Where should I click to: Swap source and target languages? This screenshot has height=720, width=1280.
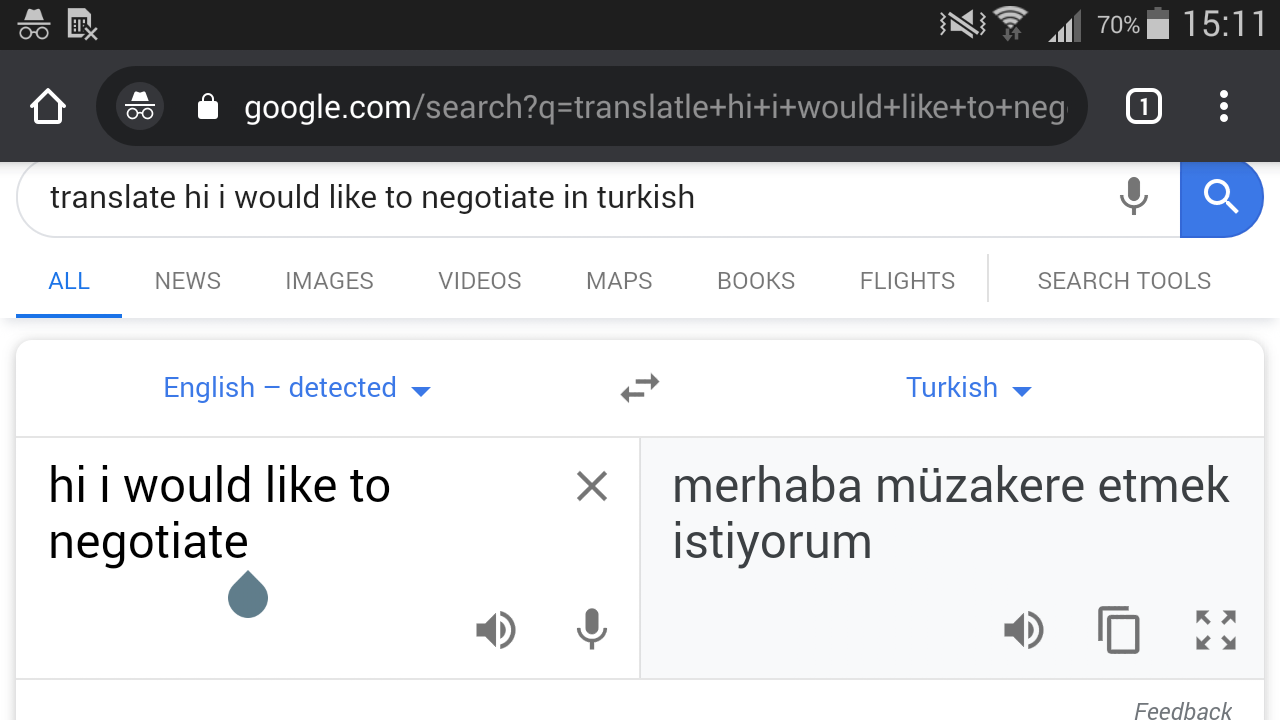[x=640, y=388]
